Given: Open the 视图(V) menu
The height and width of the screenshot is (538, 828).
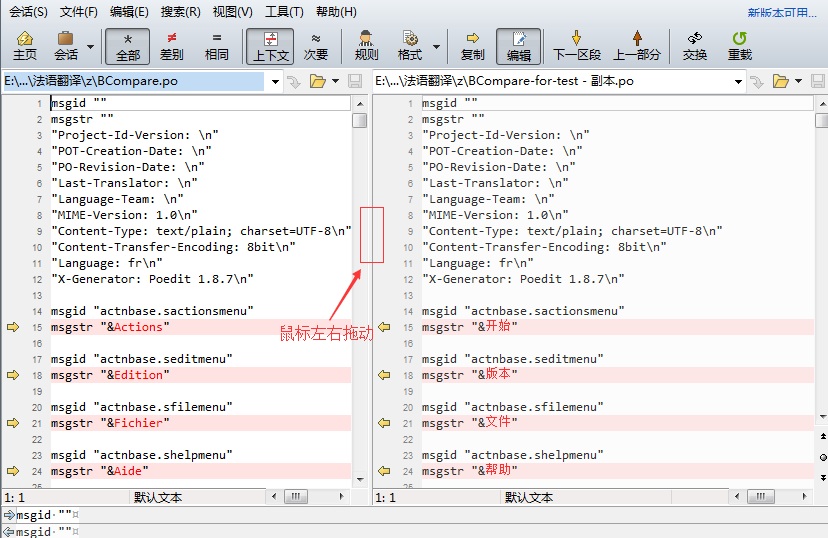Looking at the screenshot, I should click(232, 12).
